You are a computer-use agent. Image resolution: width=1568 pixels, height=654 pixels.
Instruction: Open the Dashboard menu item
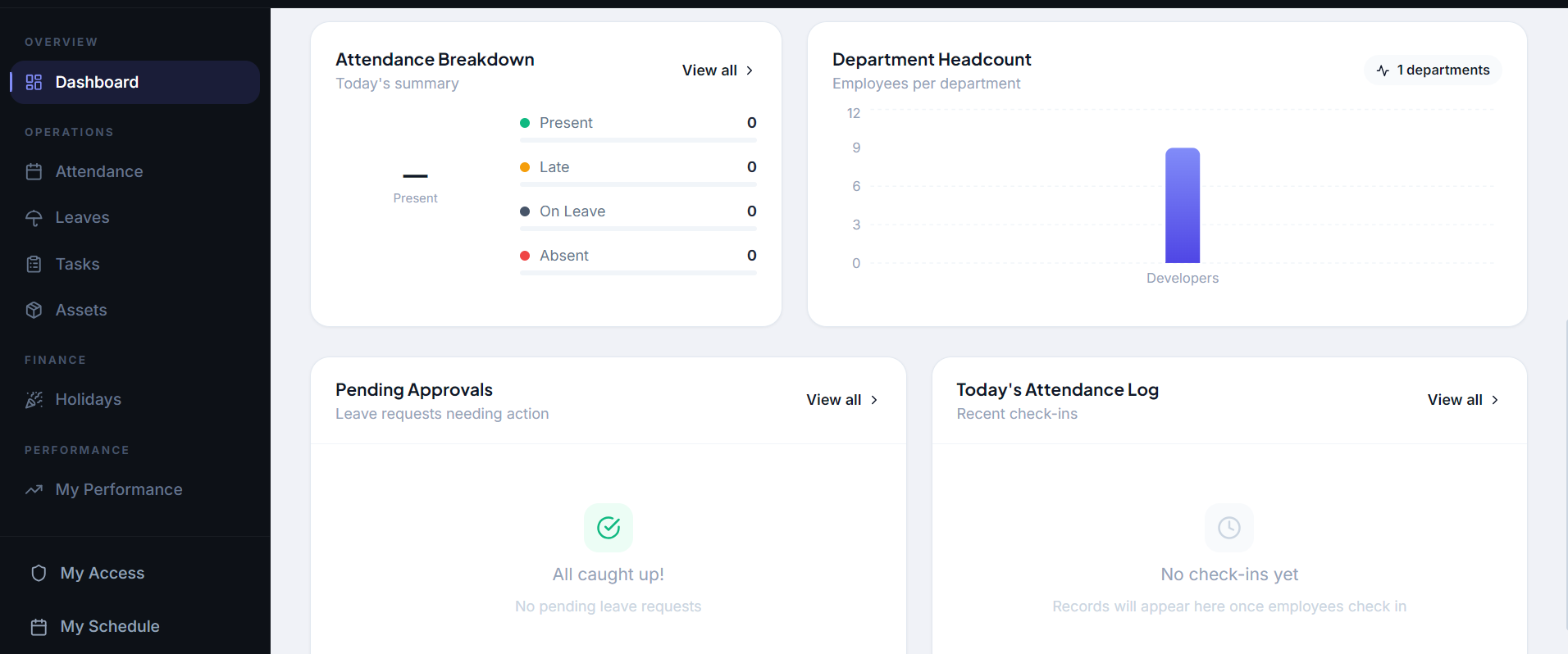(x=135, y=82)
